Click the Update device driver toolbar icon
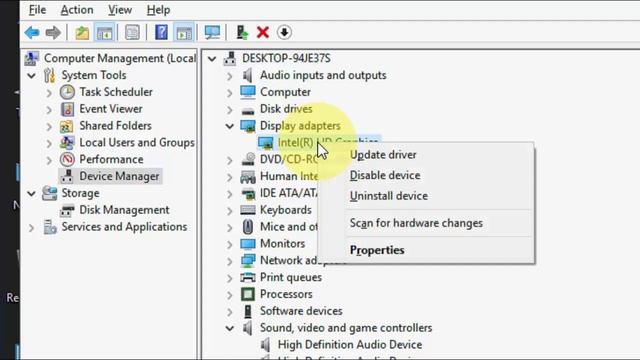640x360 pixels. pos(242,32)
